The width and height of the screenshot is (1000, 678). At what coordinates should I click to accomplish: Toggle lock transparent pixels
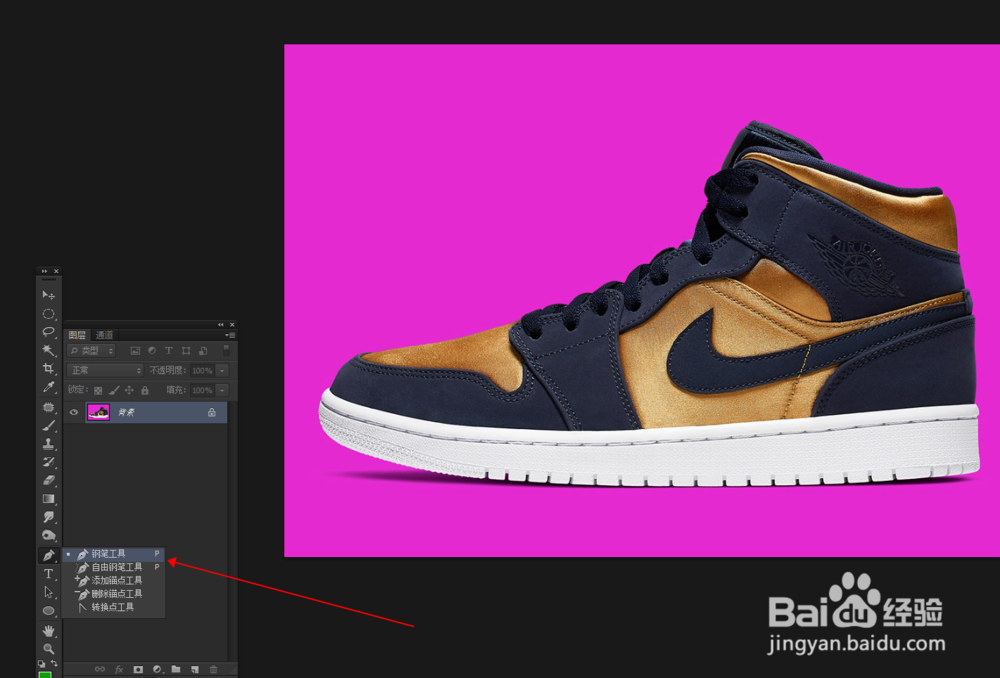(98, 390)
